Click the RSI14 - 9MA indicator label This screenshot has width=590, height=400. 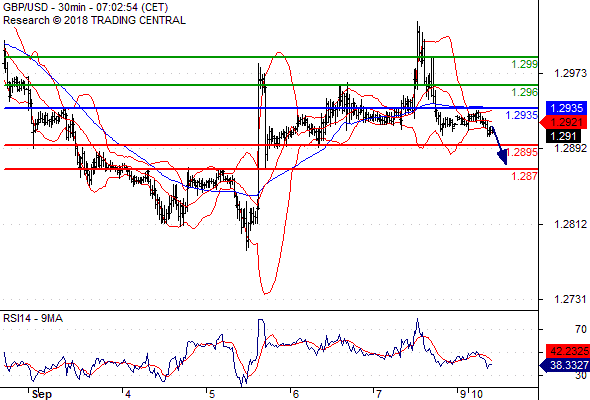tap(33, 318)
